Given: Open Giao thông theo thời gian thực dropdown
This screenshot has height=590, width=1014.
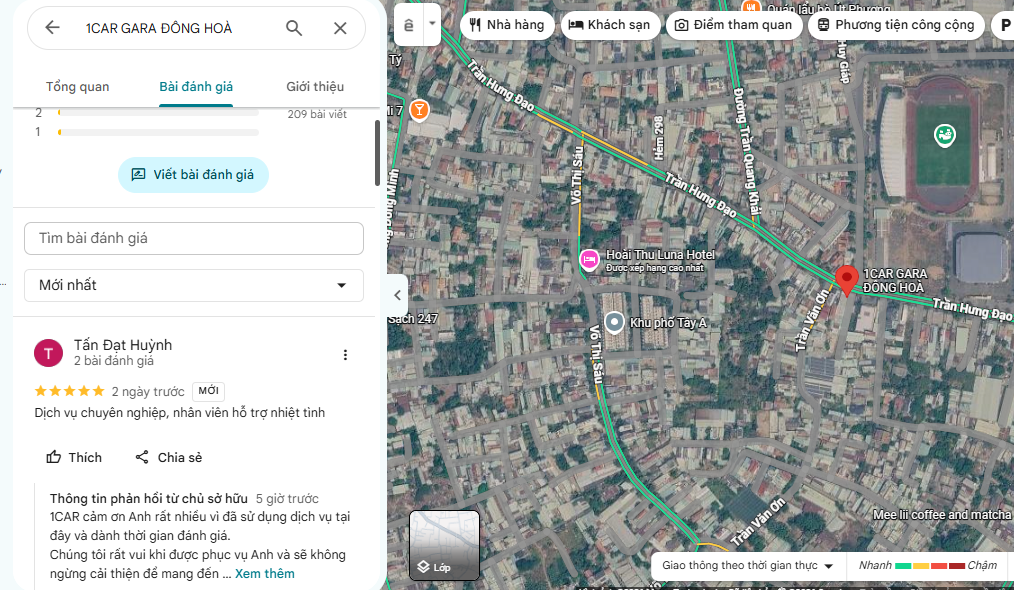Looking at the screenshot, I should [x=747, y=565].
